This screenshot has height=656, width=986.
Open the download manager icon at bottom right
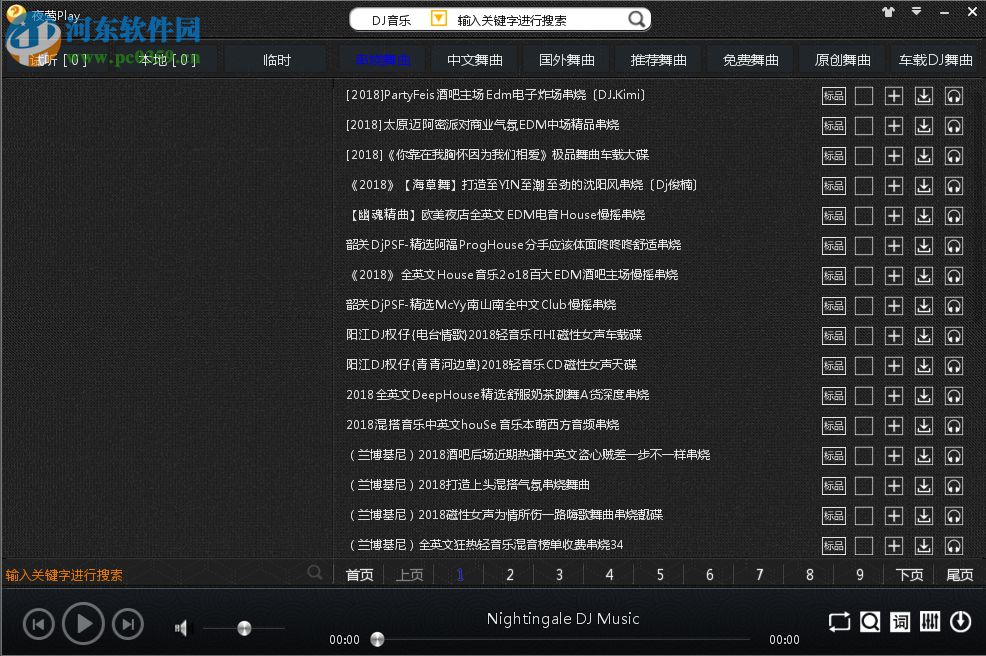point(959,621)
